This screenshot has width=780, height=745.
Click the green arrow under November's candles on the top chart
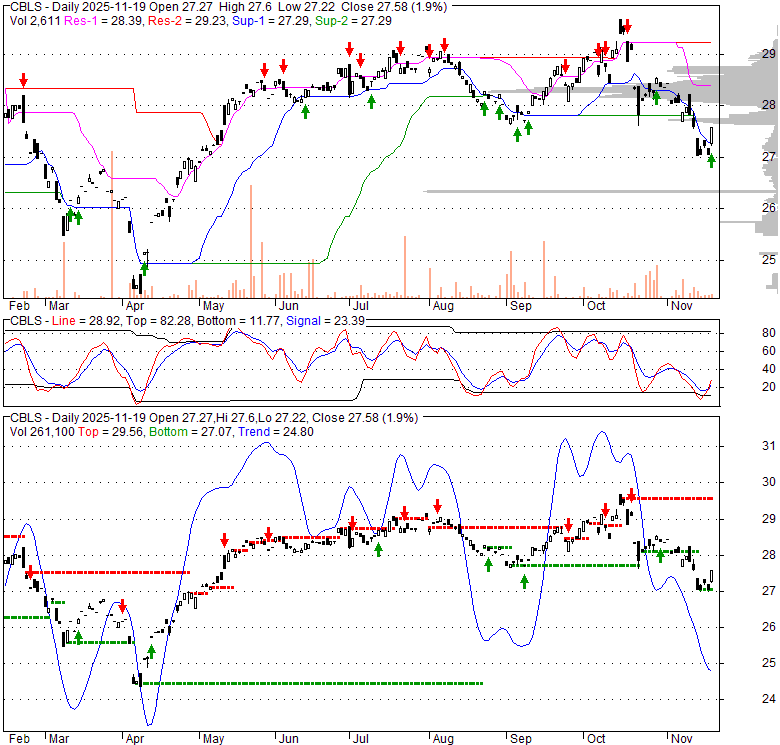tap(711, 161)
